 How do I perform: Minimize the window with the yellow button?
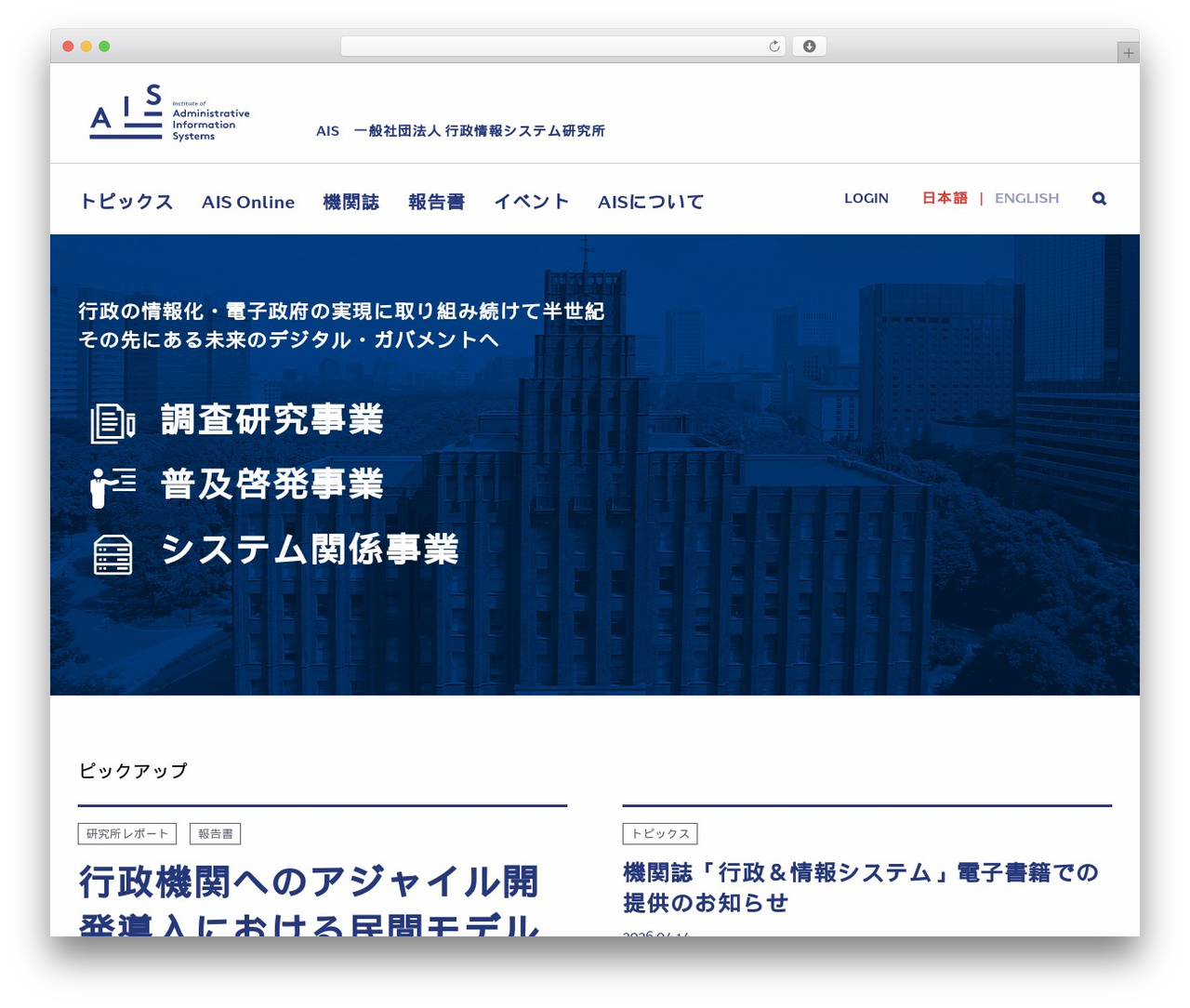coord(86,46)
